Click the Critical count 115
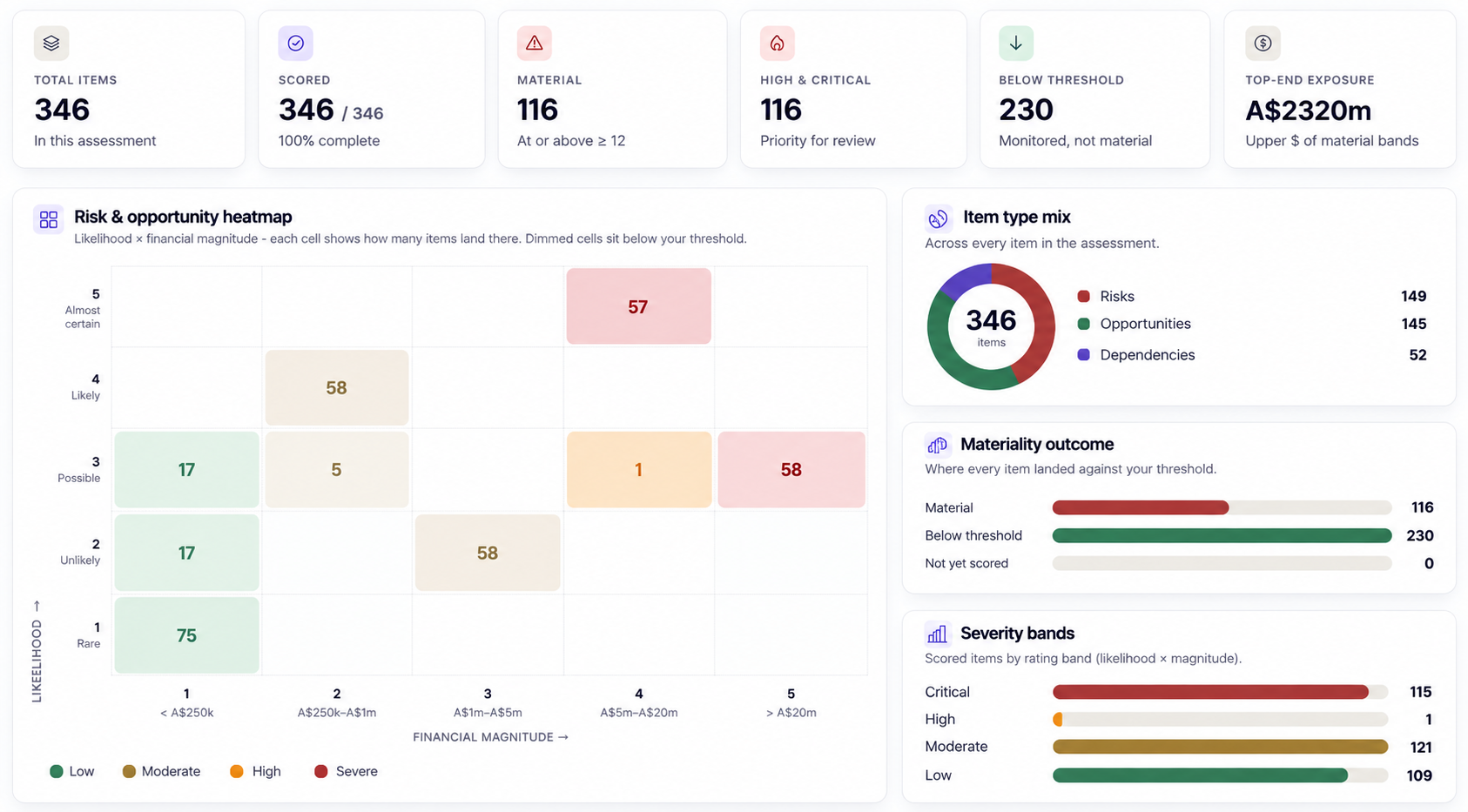 1420,692
